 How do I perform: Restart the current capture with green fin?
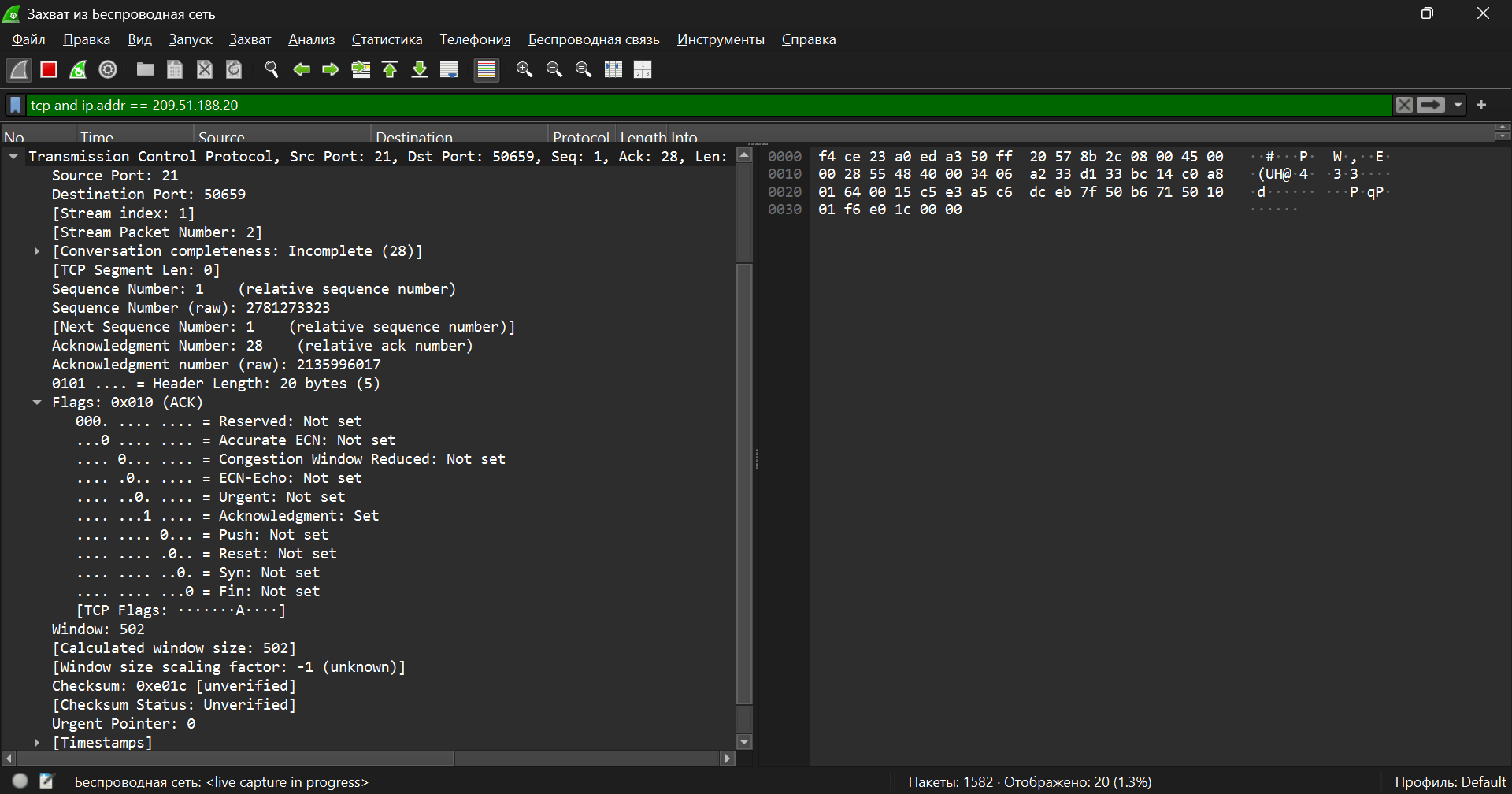pyautogui.click(x=78, y=70)
